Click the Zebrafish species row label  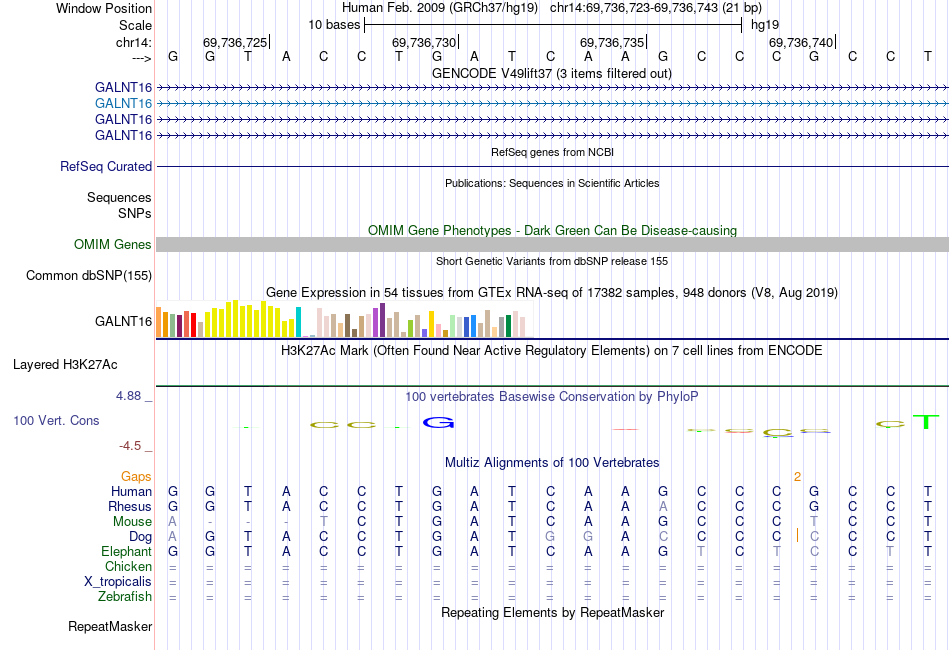[x=125, y=597]
